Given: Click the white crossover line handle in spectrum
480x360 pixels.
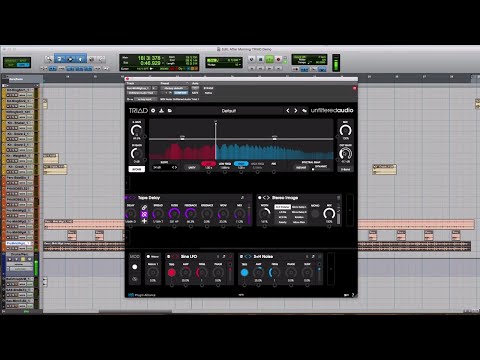Looking at the screenshot, I should click(215, 123).
